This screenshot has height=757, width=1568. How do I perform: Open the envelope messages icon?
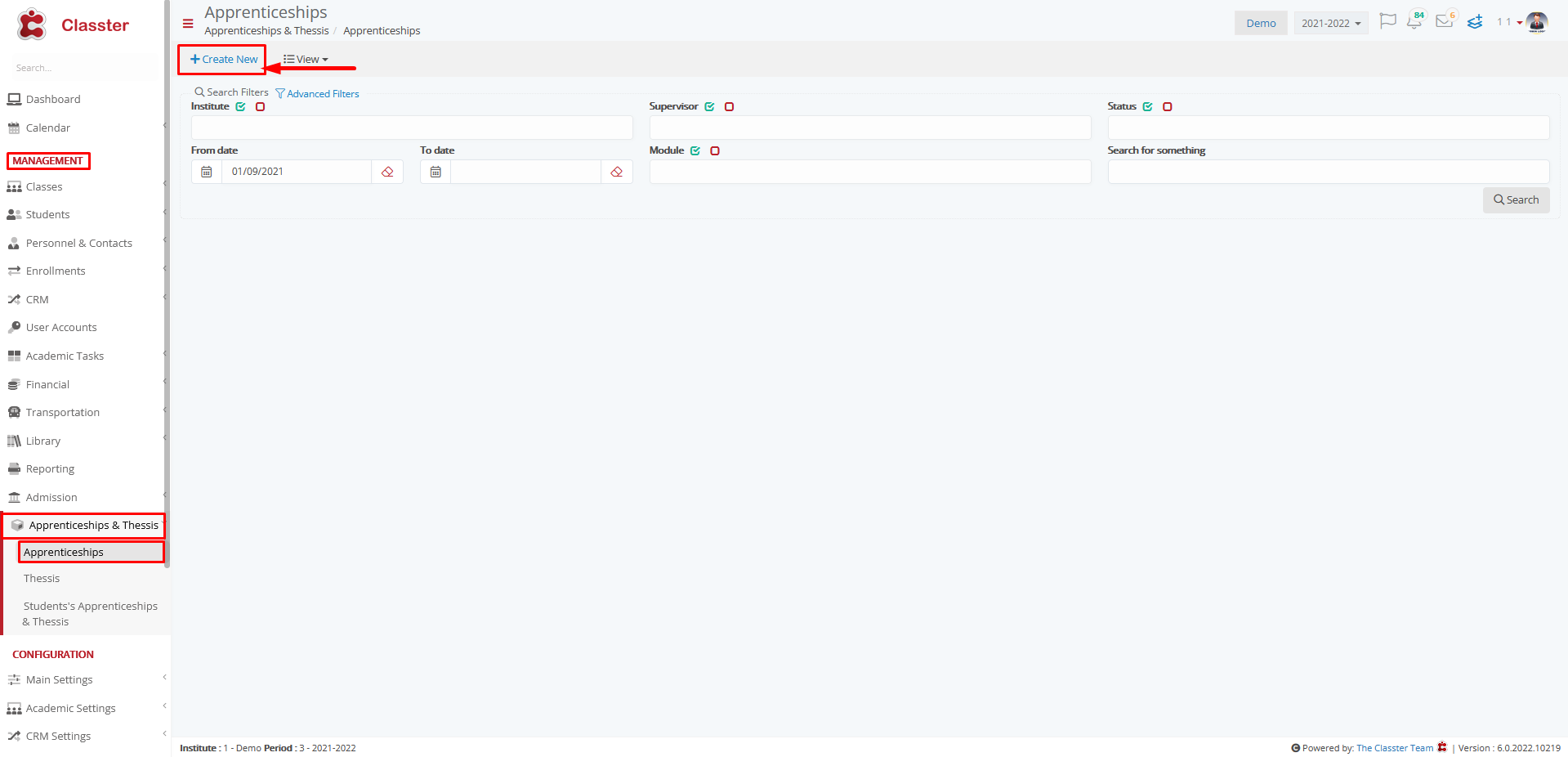point(1445,21)
